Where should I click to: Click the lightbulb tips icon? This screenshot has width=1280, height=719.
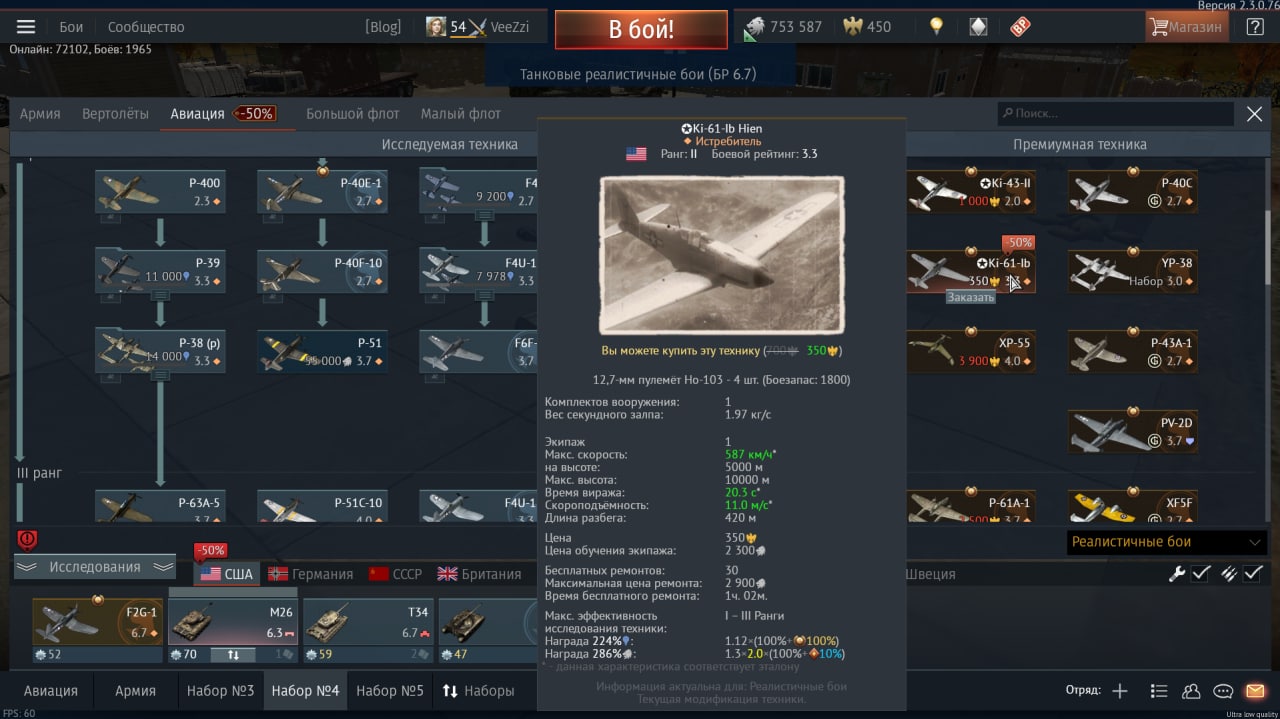point(936,27)
